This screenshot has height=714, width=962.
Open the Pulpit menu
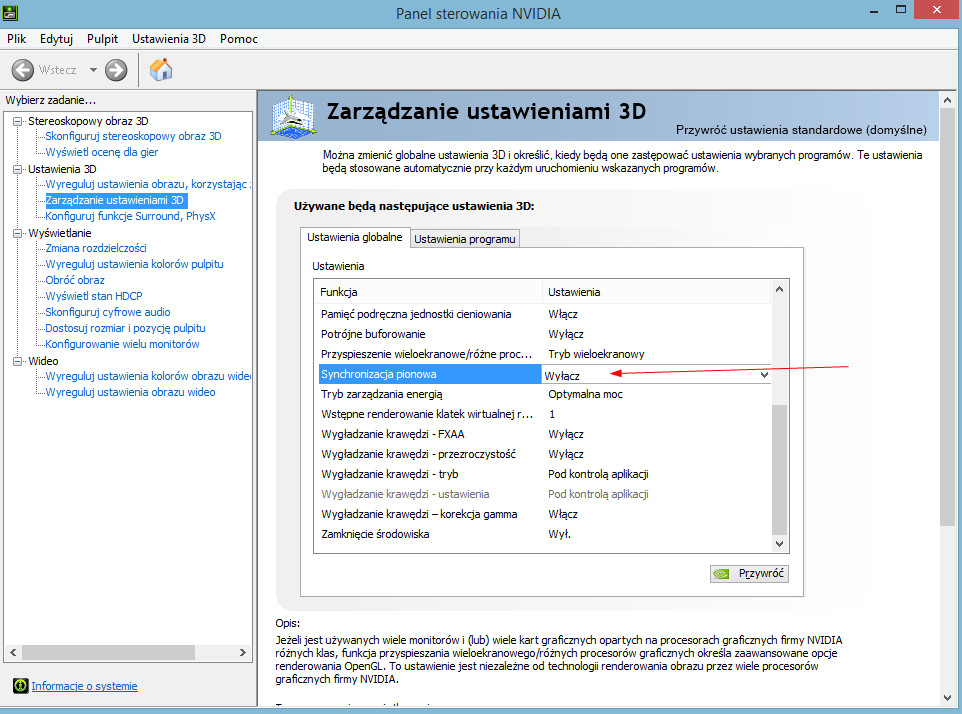pyautogui.click(x=102, y=39)
